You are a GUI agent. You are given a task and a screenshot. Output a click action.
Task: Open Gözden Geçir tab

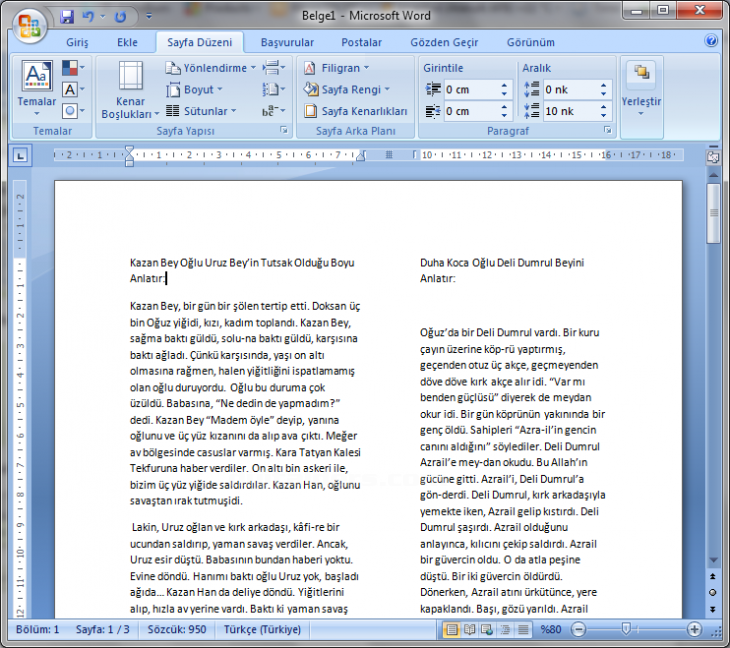[x=444, y=42]
